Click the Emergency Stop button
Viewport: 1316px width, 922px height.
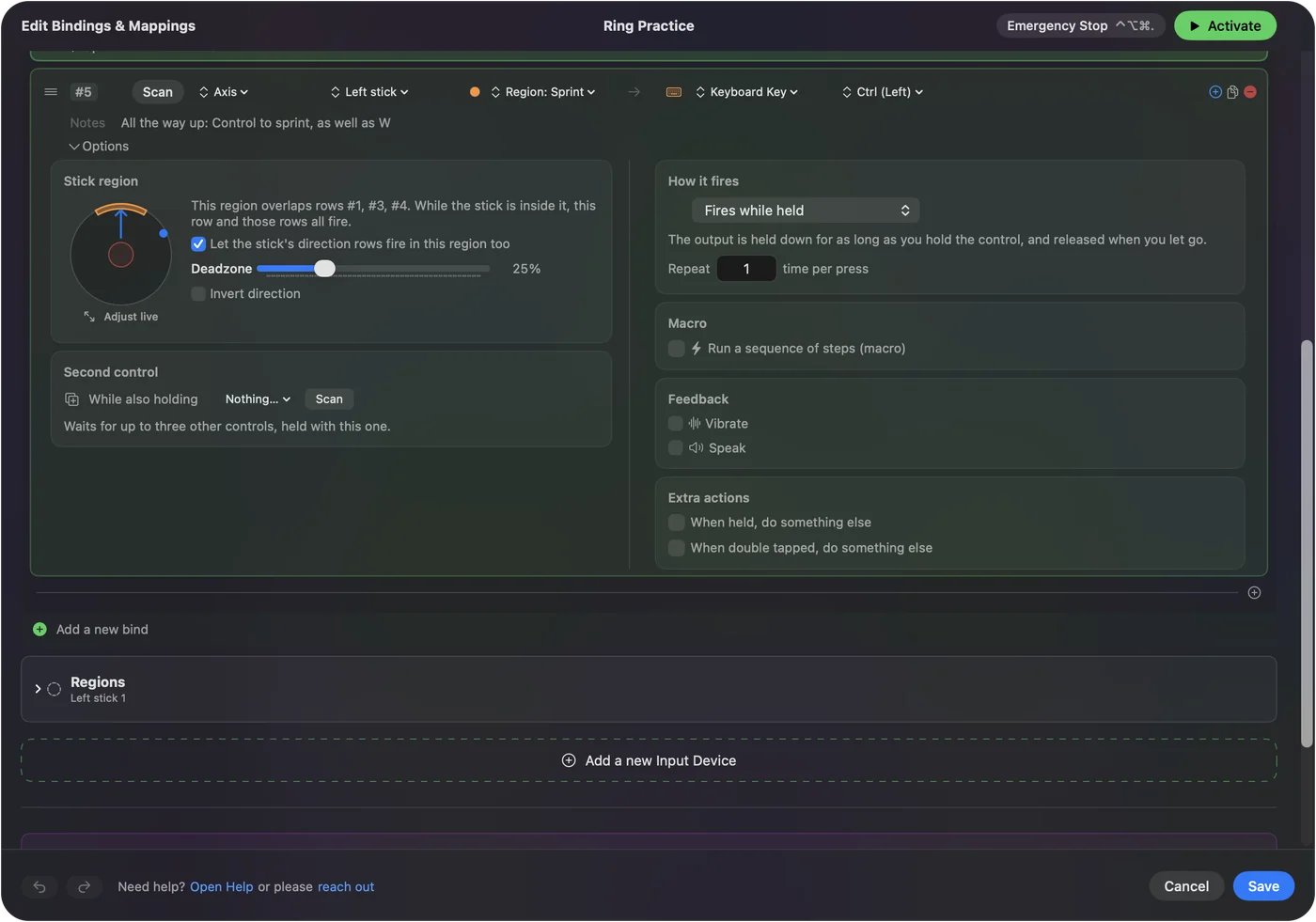[x=1080, y=26]
